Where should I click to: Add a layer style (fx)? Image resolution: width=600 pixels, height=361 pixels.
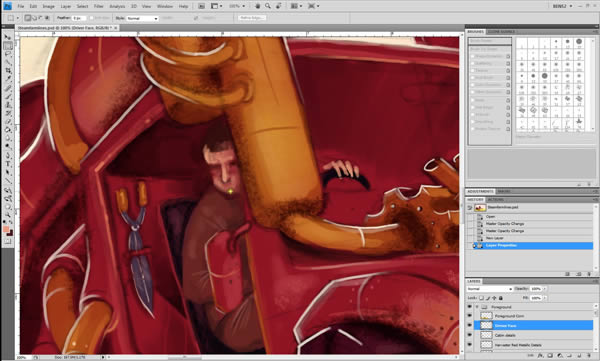tap(540, 356)
